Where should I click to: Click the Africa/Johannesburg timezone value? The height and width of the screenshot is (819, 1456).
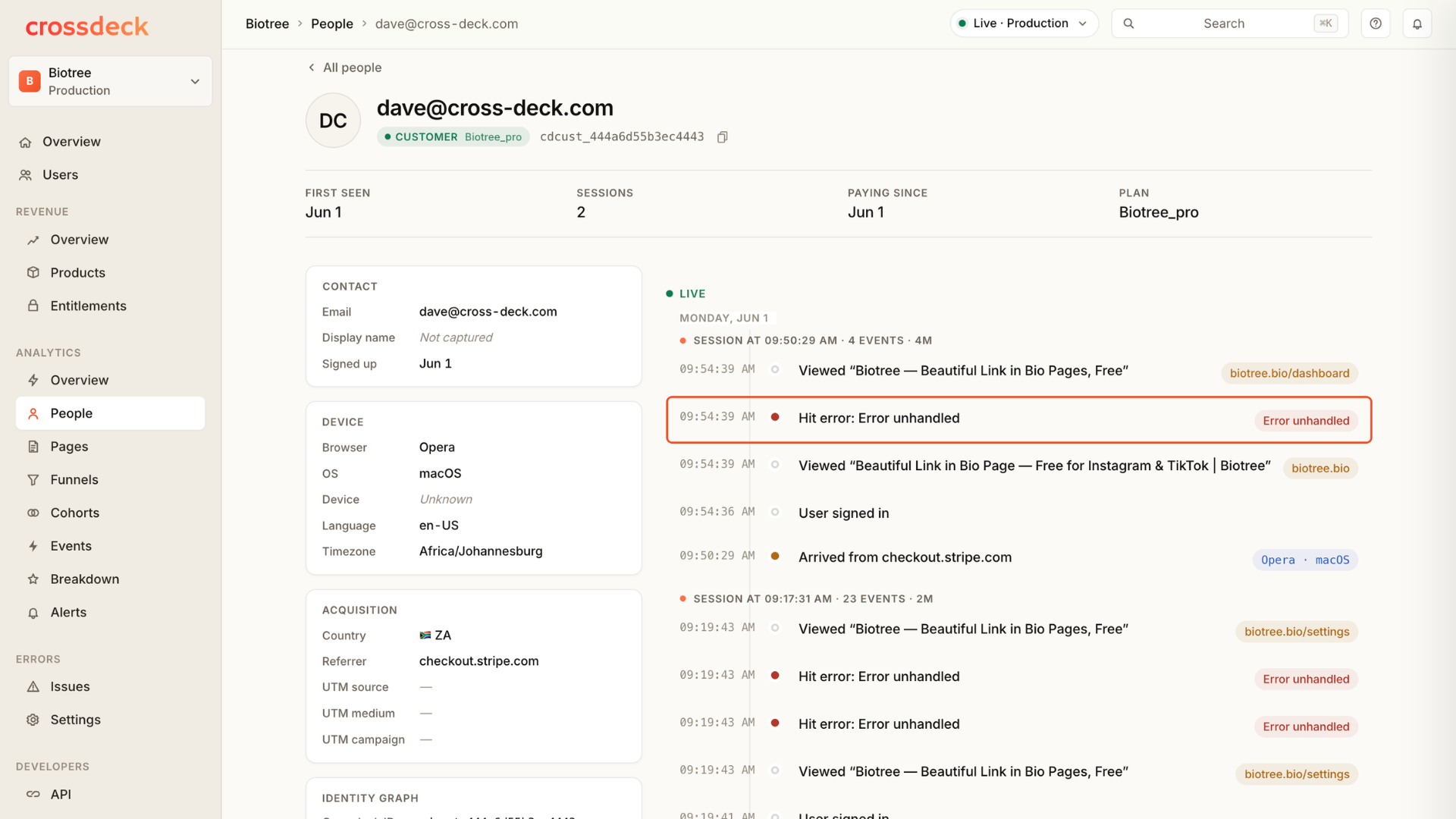tap(481, 551)
